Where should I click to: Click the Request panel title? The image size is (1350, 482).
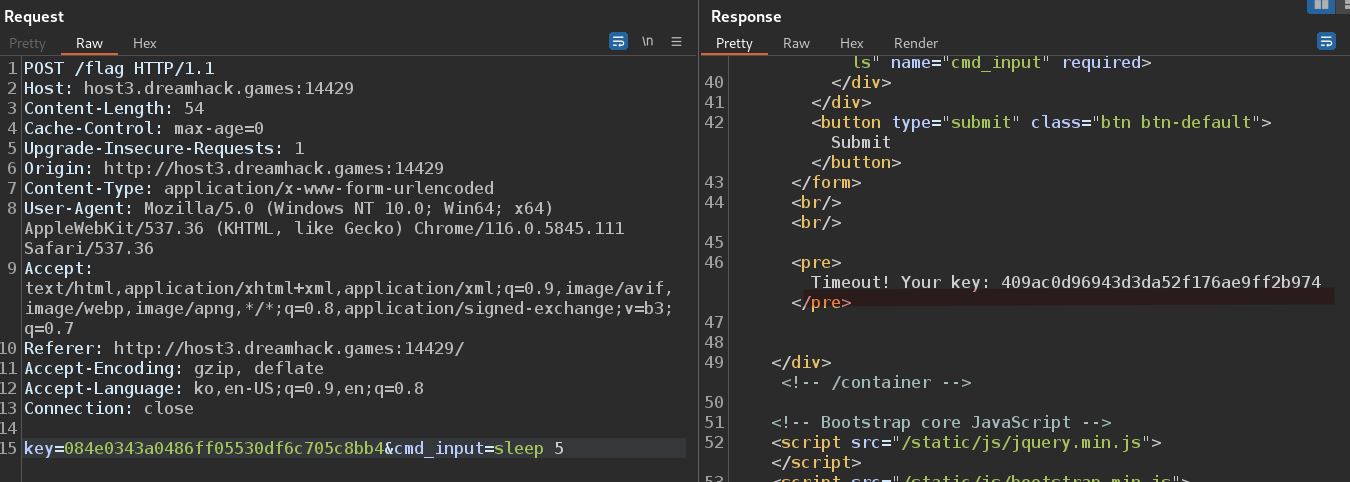[x=34, y=16]
